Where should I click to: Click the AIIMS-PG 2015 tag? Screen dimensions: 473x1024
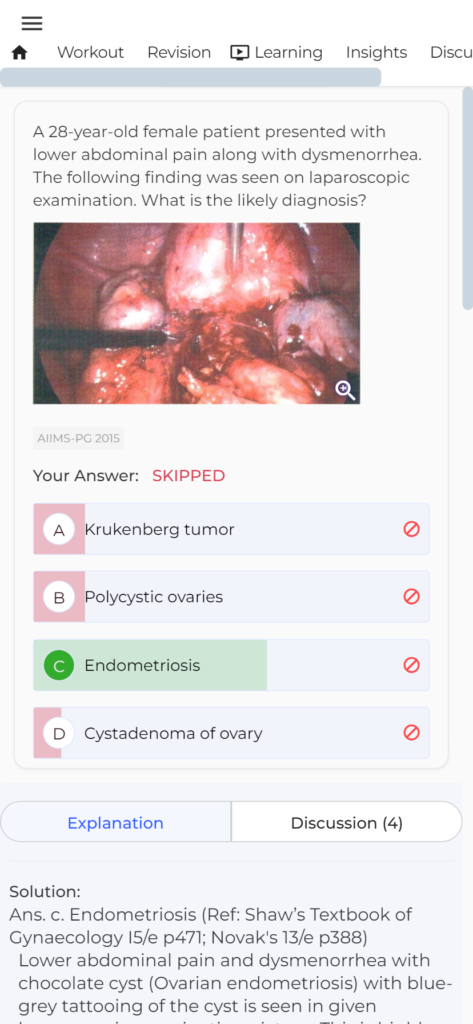pos(78,438)
